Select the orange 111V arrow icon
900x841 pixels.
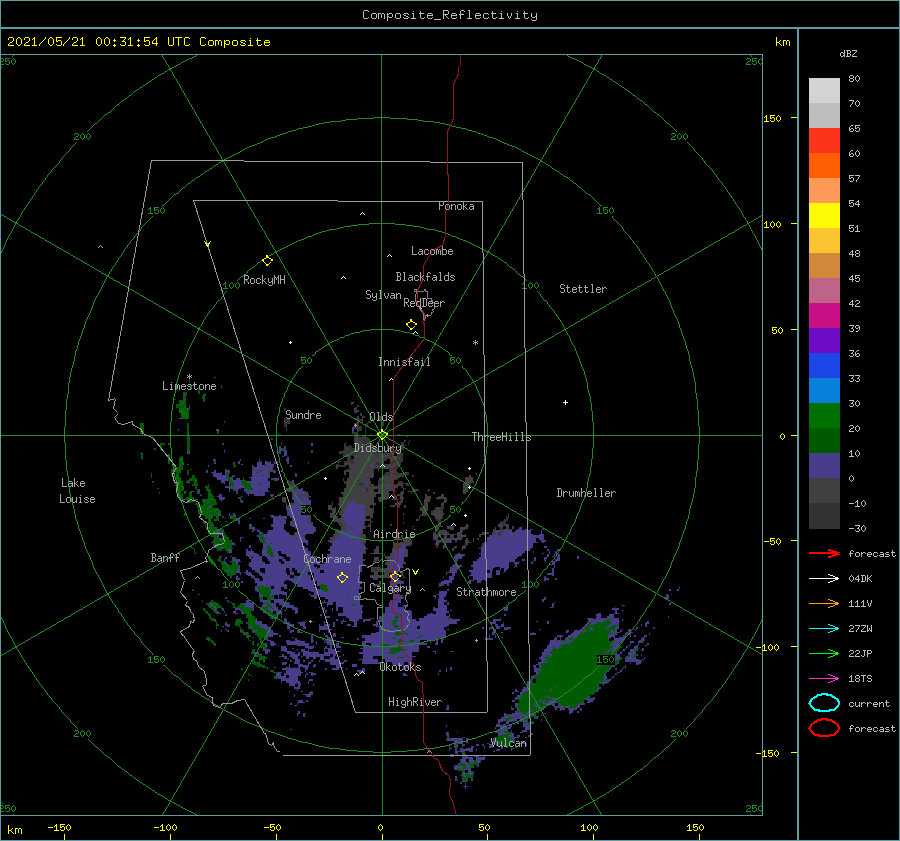coord(824,603)
